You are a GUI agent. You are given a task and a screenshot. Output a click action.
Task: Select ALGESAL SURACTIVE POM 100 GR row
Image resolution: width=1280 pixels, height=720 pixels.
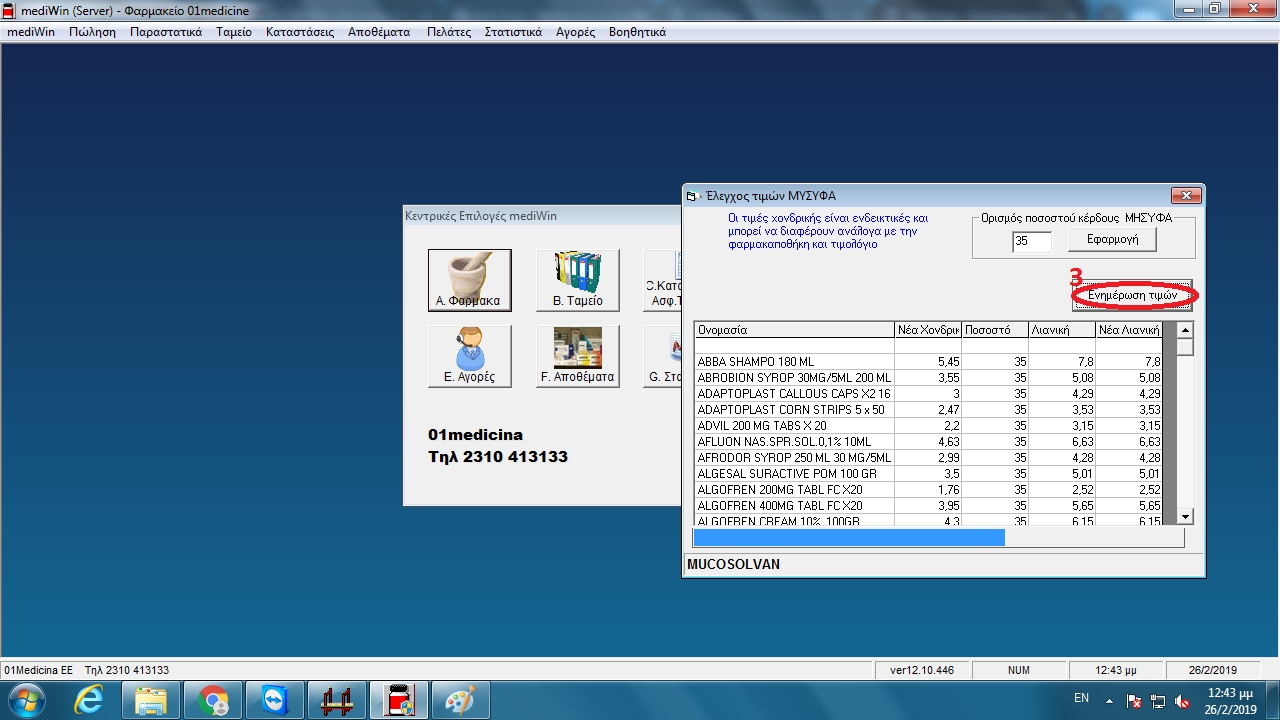click(928, 474)
